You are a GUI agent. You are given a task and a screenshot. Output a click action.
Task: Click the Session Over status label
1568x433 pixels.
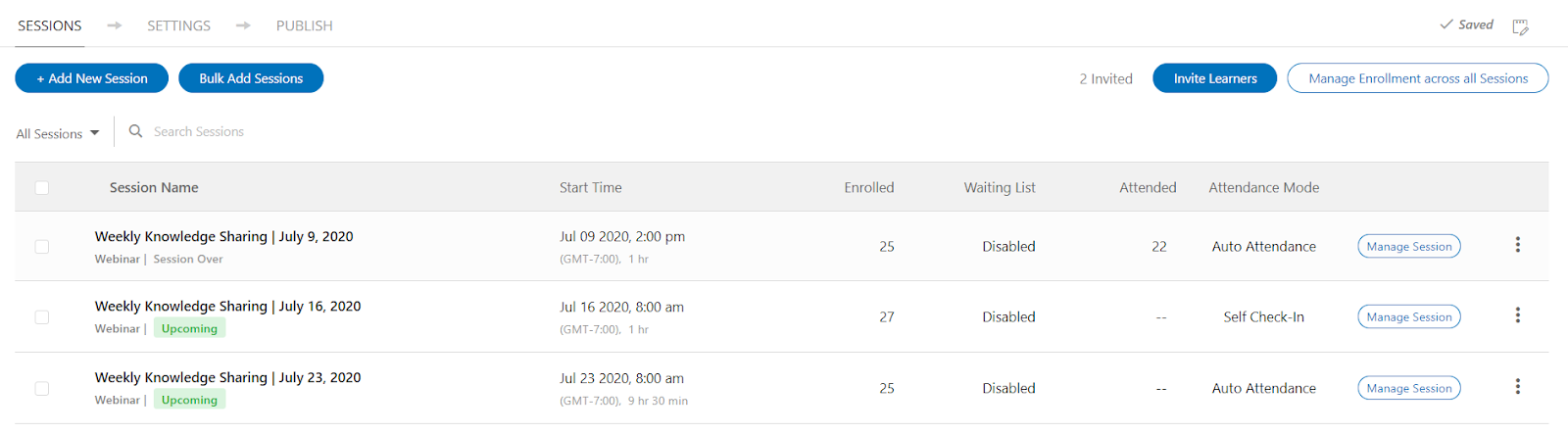click(x=188, y=259)
